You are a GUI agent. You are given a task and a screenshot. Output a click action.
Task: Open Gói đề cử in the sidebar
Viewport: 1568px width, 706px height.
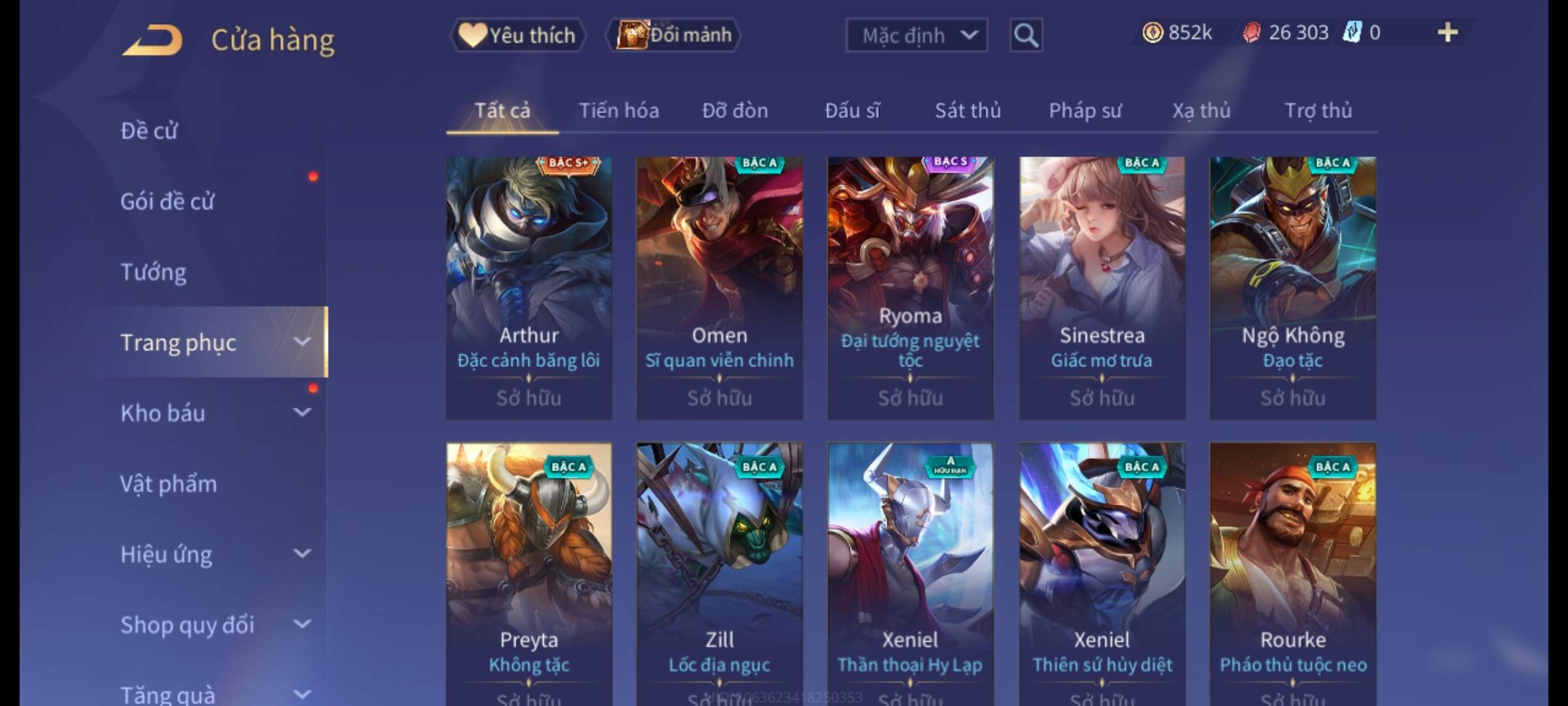[167, 201]
